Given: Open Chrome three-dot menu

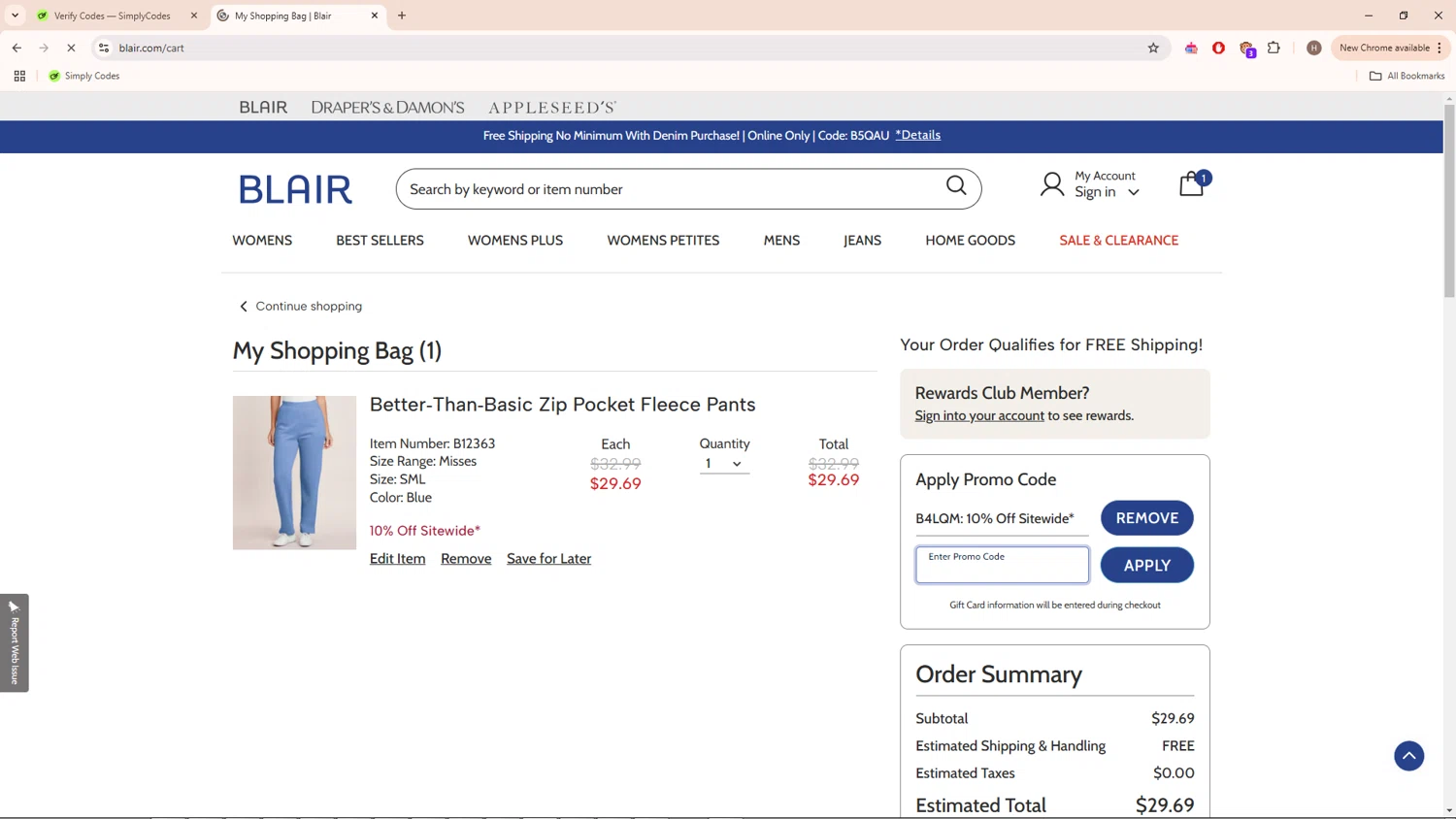Looking at the screenshot, I should click(x=1439, y=48).
